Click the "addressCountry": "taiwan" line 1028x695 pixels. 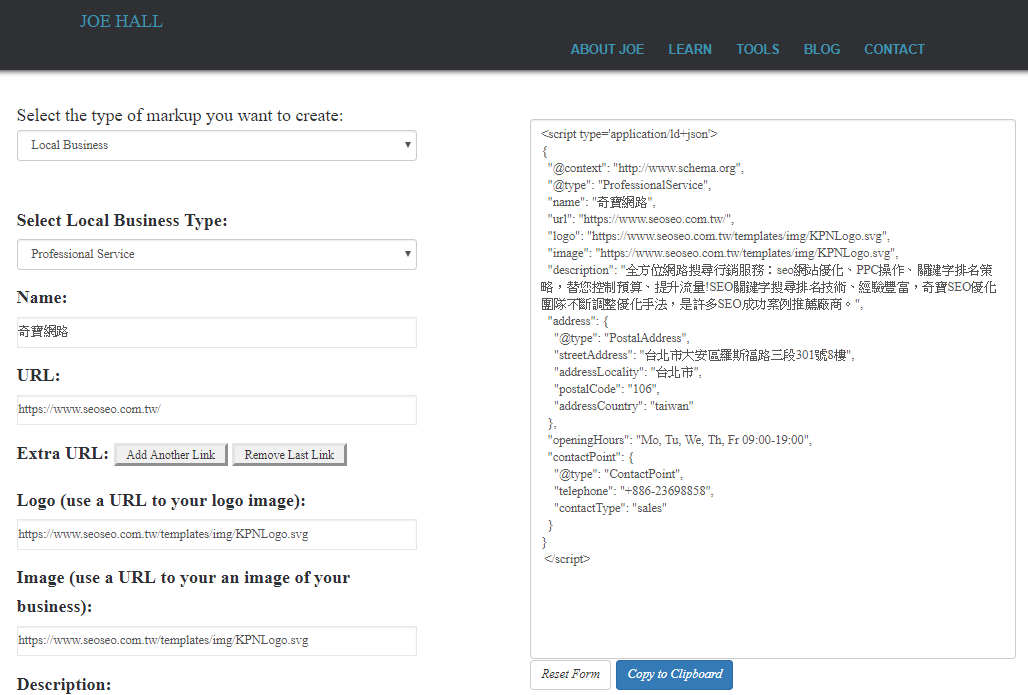pos(623,406)
